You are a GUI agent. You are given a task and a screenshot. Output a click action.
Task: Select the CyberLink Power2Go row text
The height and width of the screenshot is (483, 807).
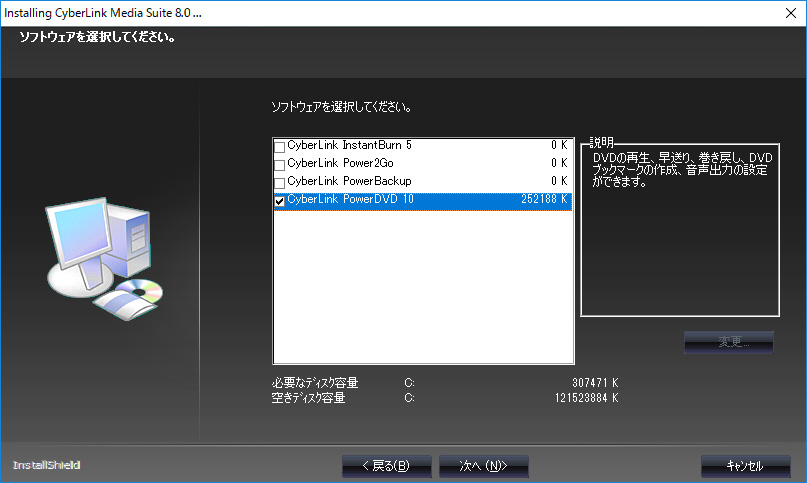(x=340, y=163)
